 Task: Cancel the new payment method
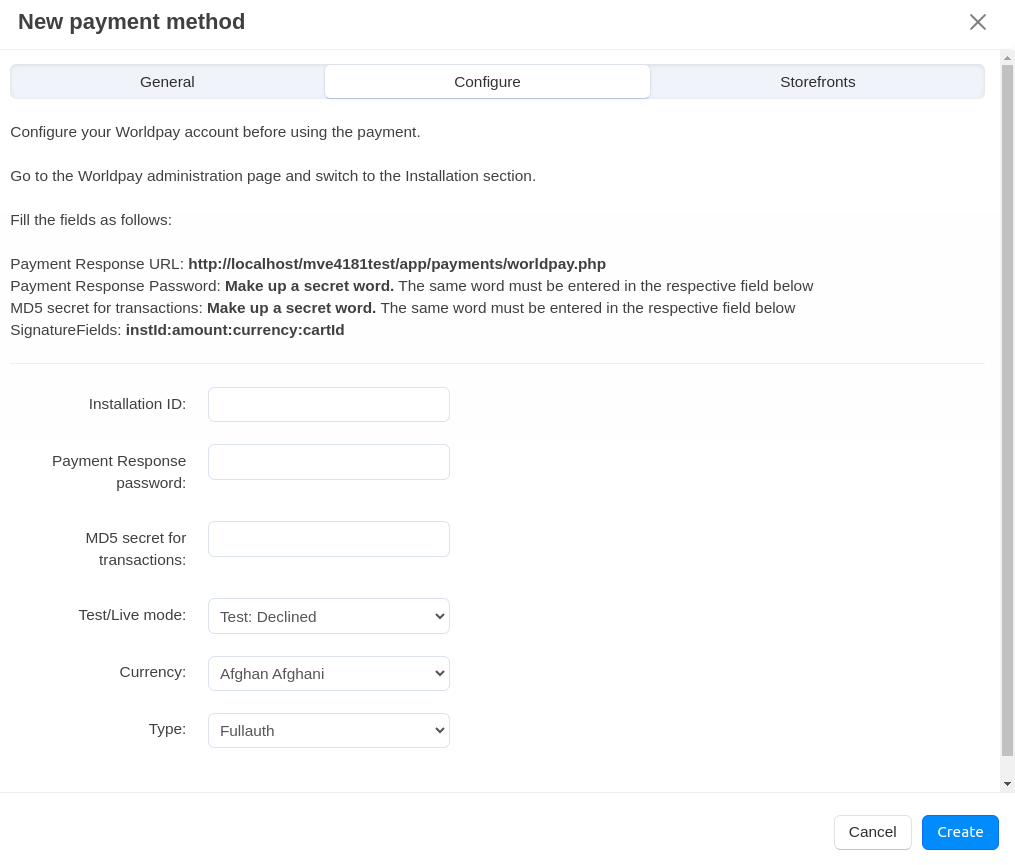coord(873,832)
